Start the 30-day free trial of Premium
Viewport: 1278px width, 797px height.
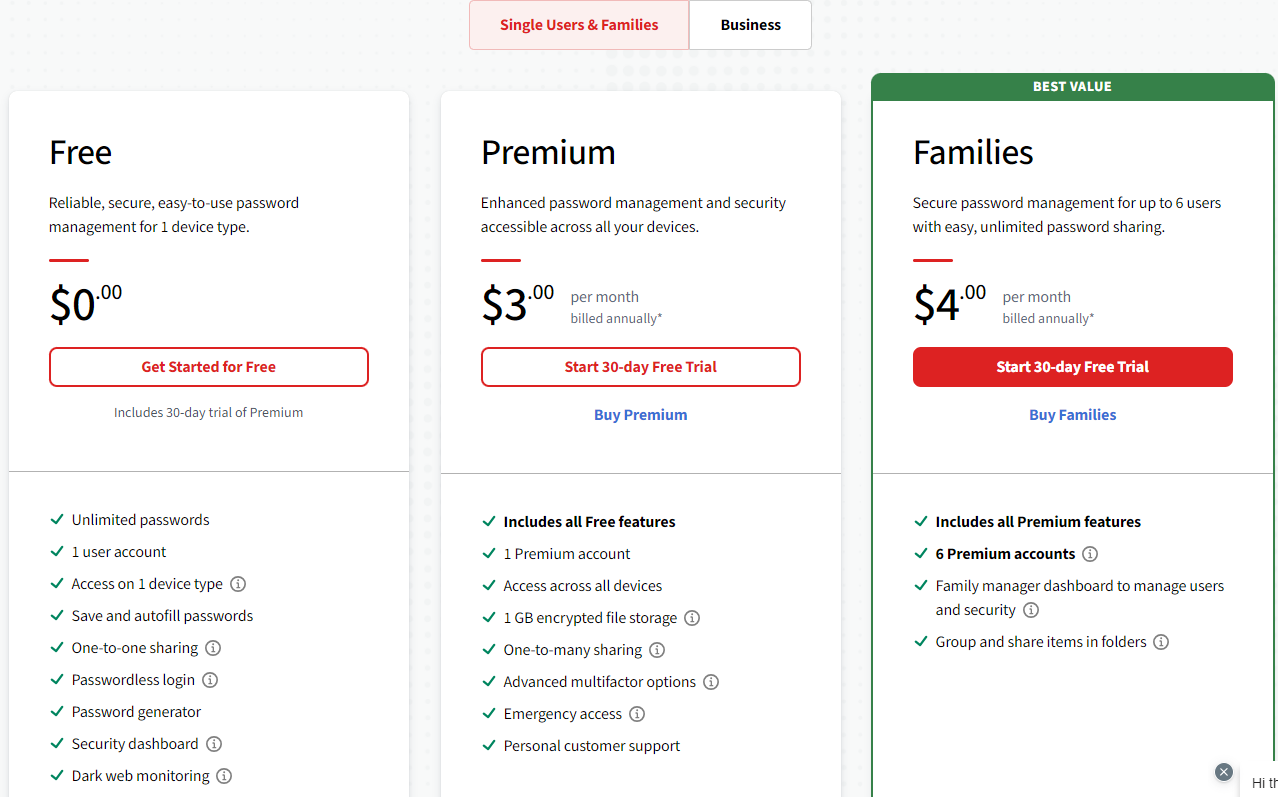pyautogui.click(x=640, y=366)
